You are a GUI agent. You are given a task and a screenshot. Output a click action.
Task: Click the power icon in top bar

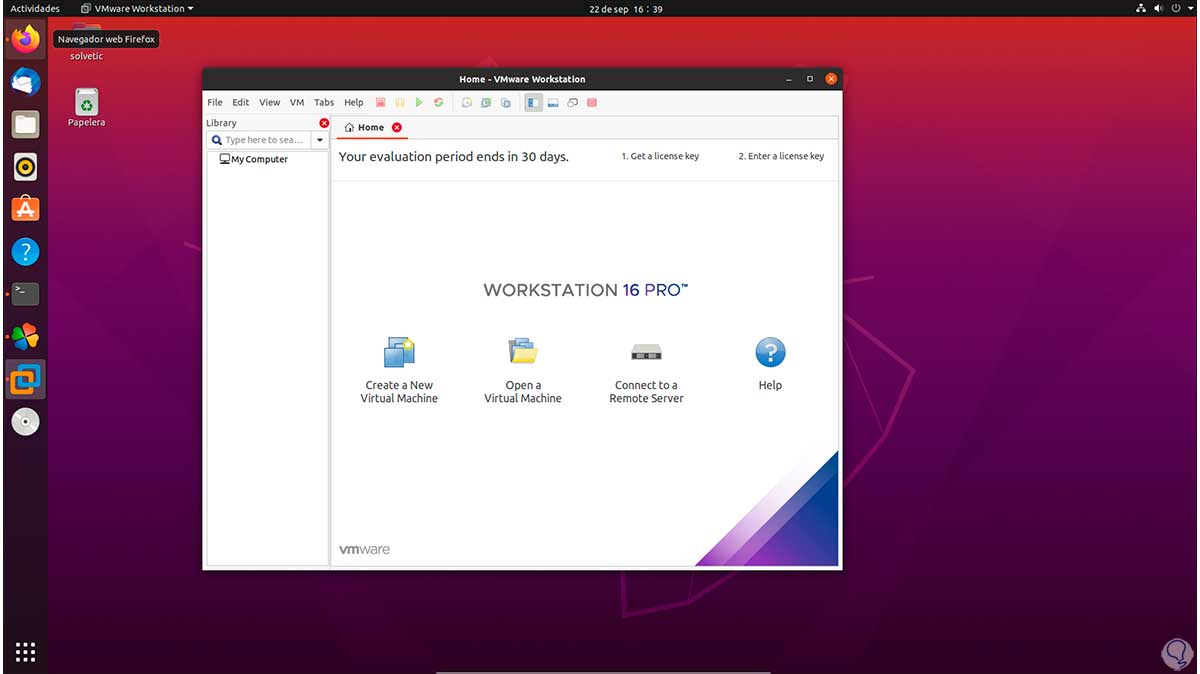pos(1175,8)
